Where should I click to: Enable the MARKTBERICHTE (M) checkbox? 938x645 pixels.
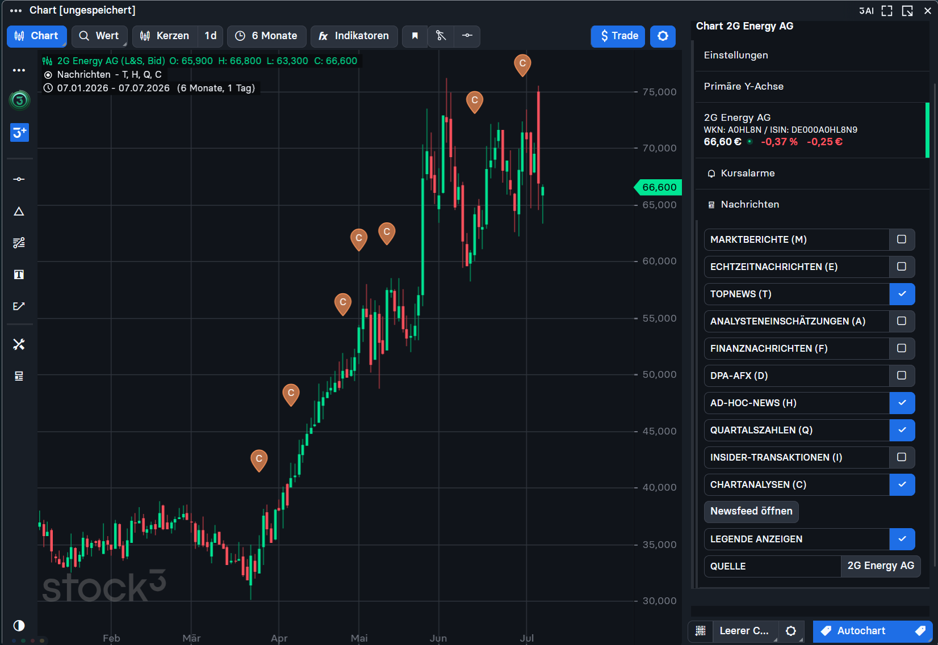tap(902, 239)
